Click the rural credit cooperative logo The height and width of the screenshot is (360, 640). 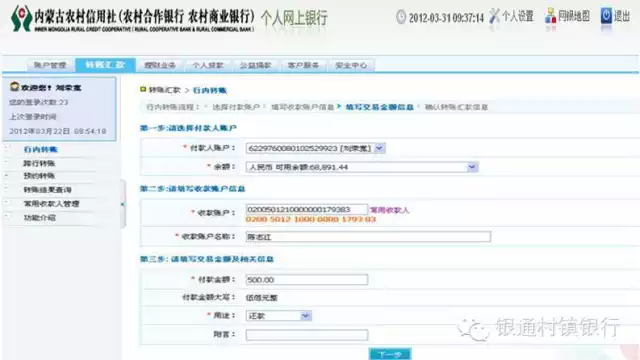(21, 18)
